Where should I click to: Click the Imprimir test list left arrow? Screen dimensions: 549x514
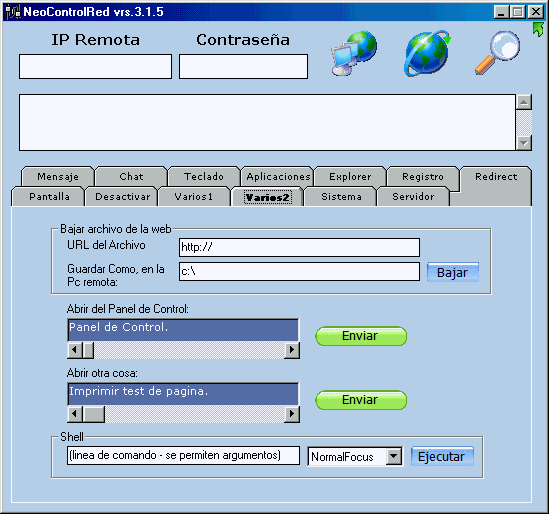click(75, 414)
